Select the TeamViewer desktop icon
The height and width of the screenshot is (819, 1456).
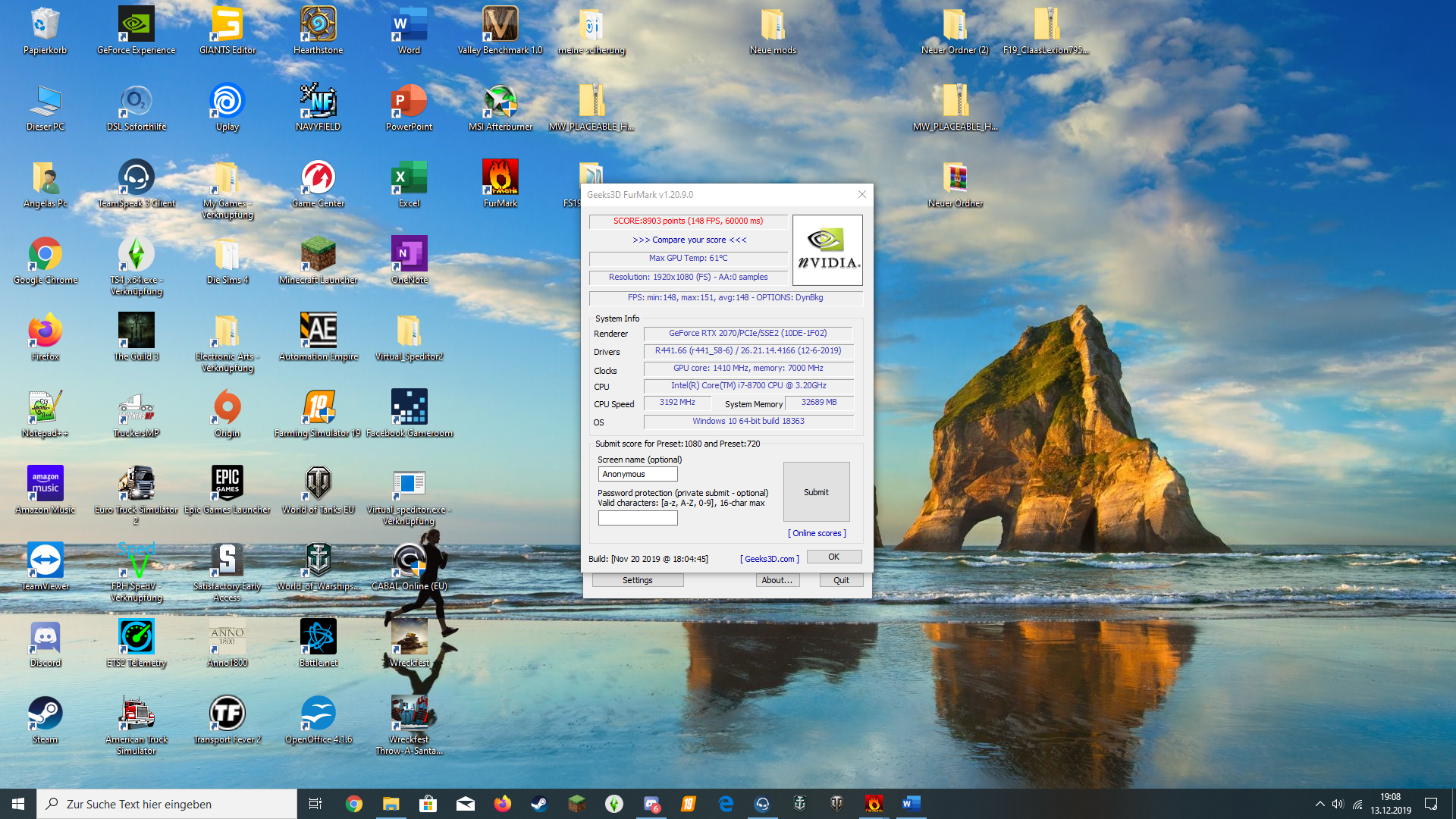click(x=45, y=567)
